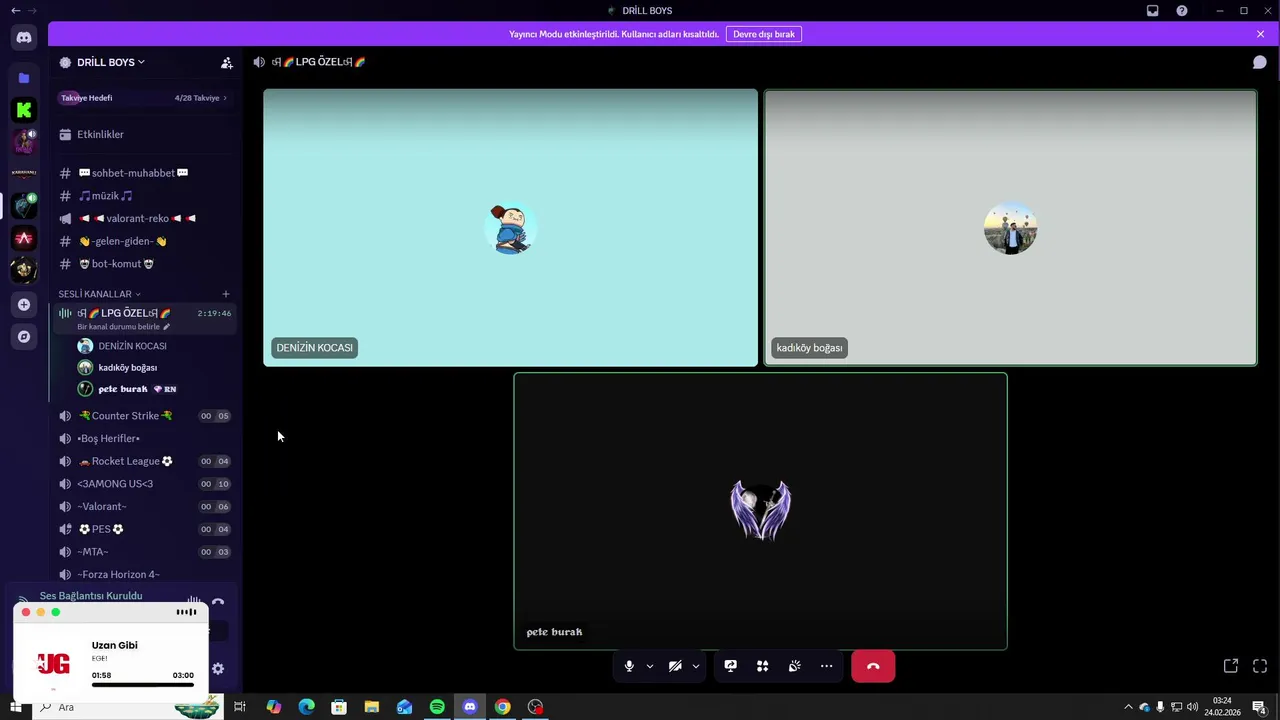
Task: Select the Karavanli server icon
Action: pos(24,173)
